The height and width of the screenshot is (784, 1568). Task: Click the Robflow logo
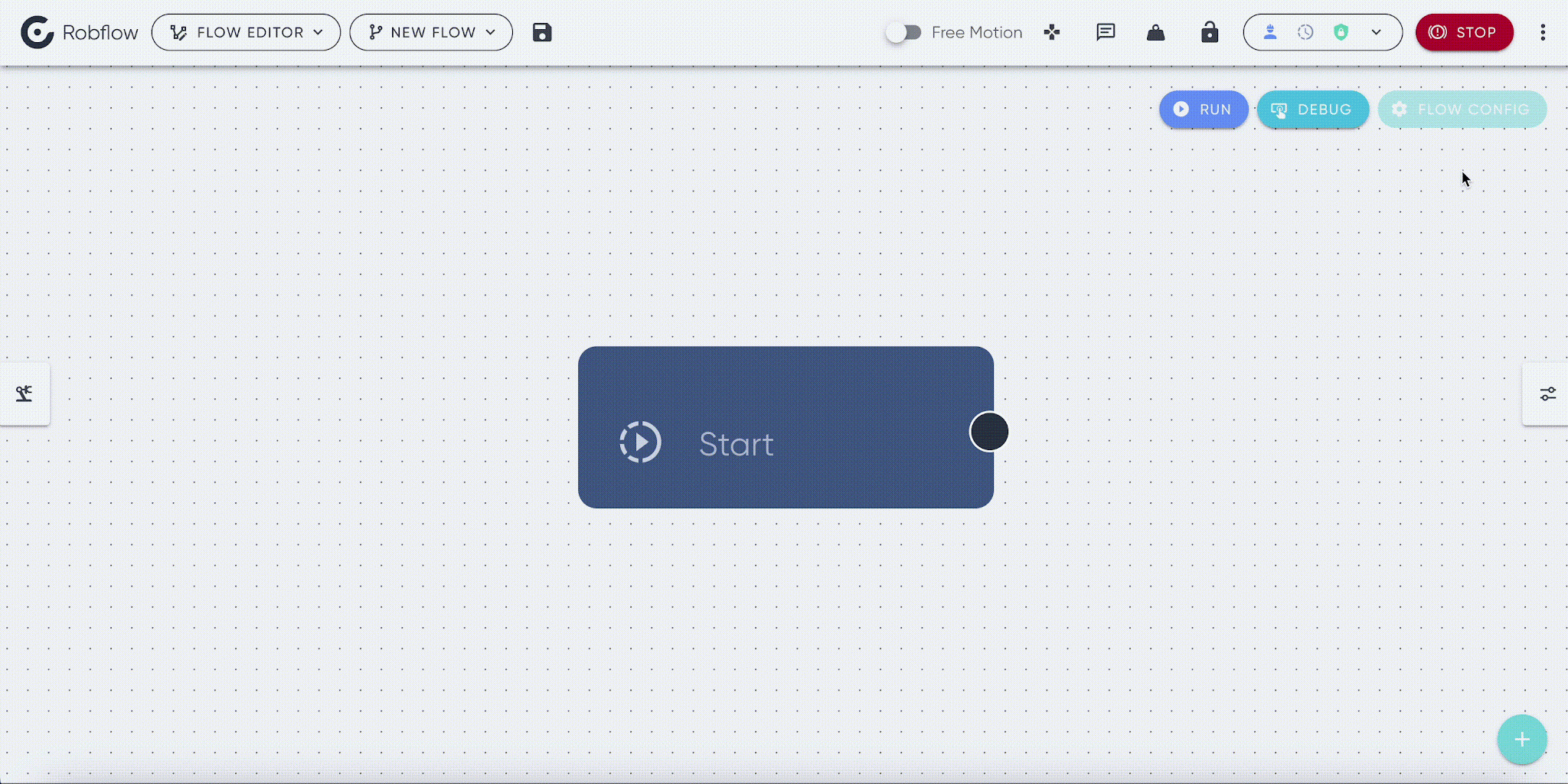point(80,32)
